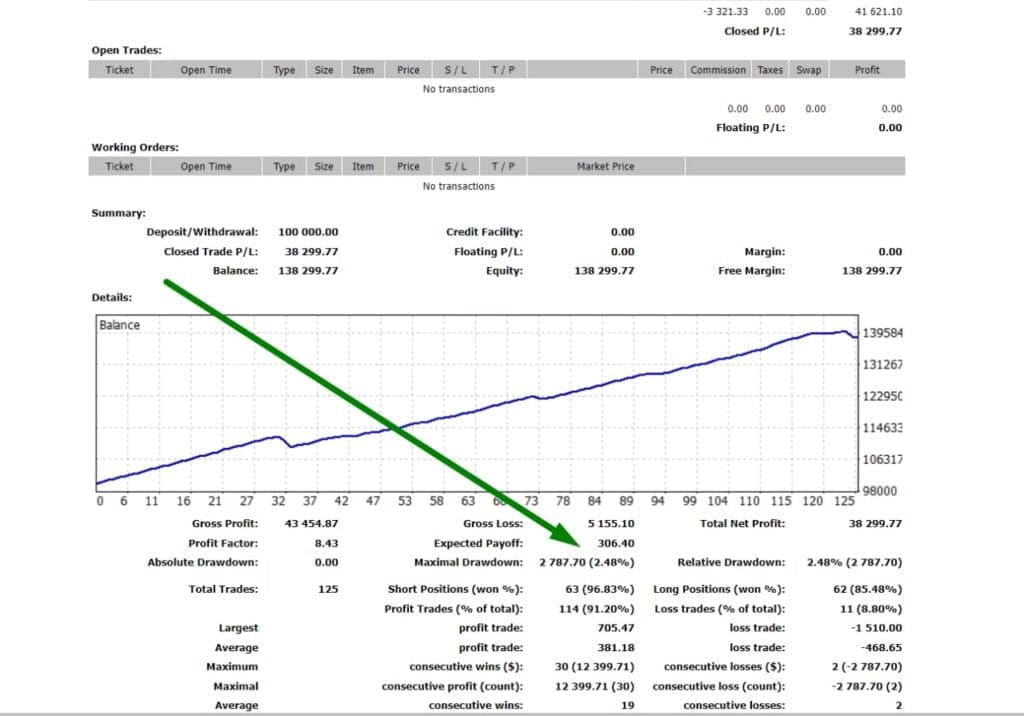The image size is (1024, 716).
Task: Click the Commission column header
Action: click(718, 69)
